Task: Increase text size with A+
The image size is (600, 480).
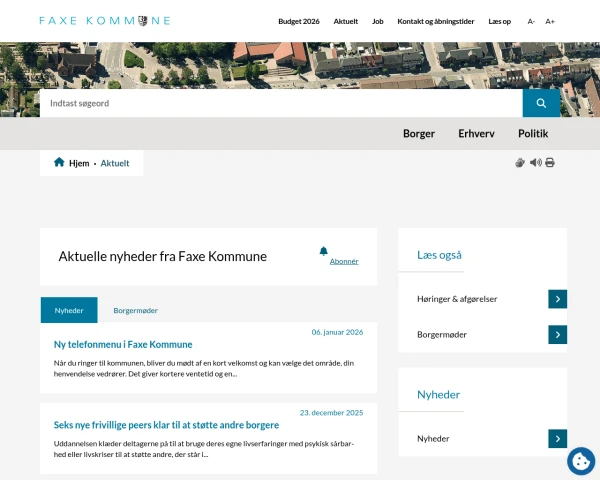Action: tap(550, 21)
